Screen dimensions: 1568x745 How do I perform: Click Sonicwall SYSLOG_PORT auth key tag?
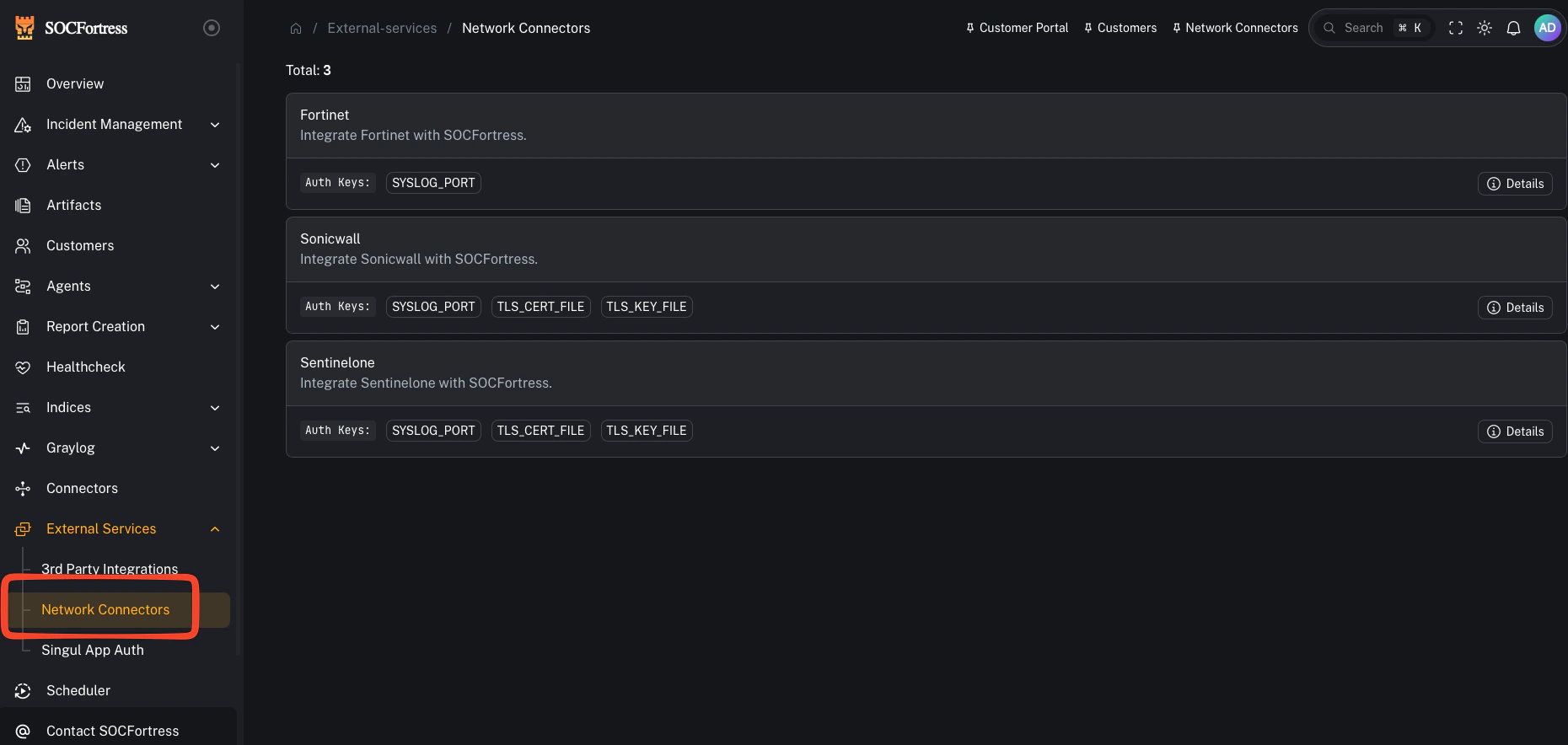[x=433, y=307]
